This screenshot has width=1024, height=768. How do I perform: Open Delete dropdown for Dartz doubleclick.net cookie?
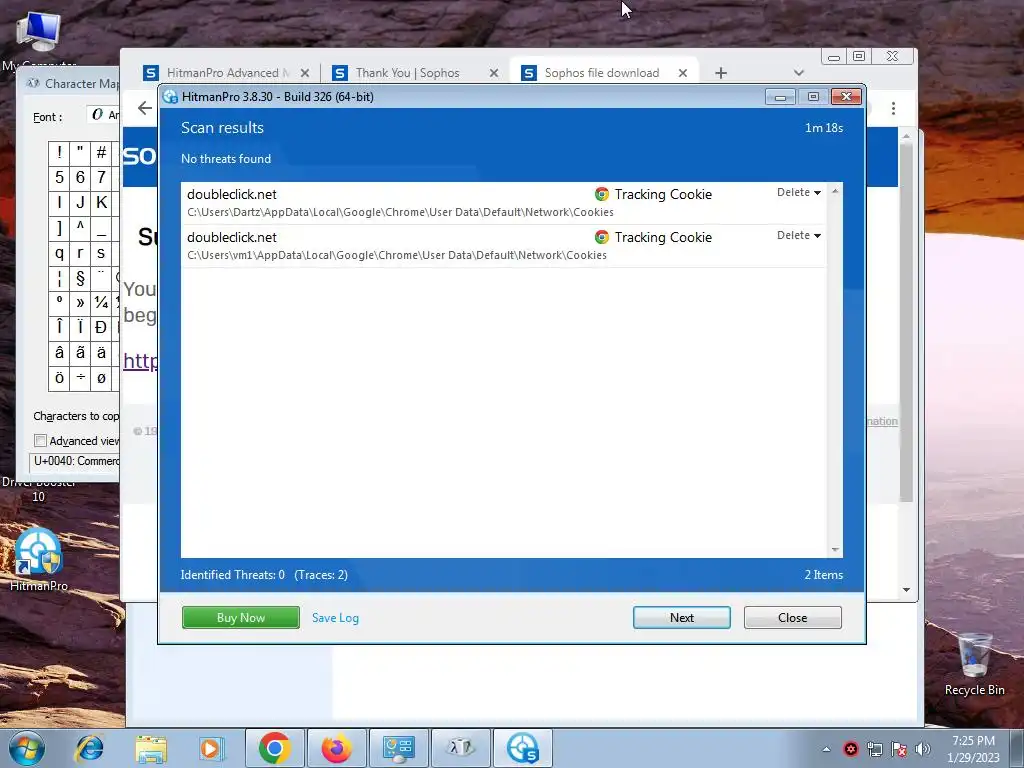pyautogui.click(x=799, y=192)
